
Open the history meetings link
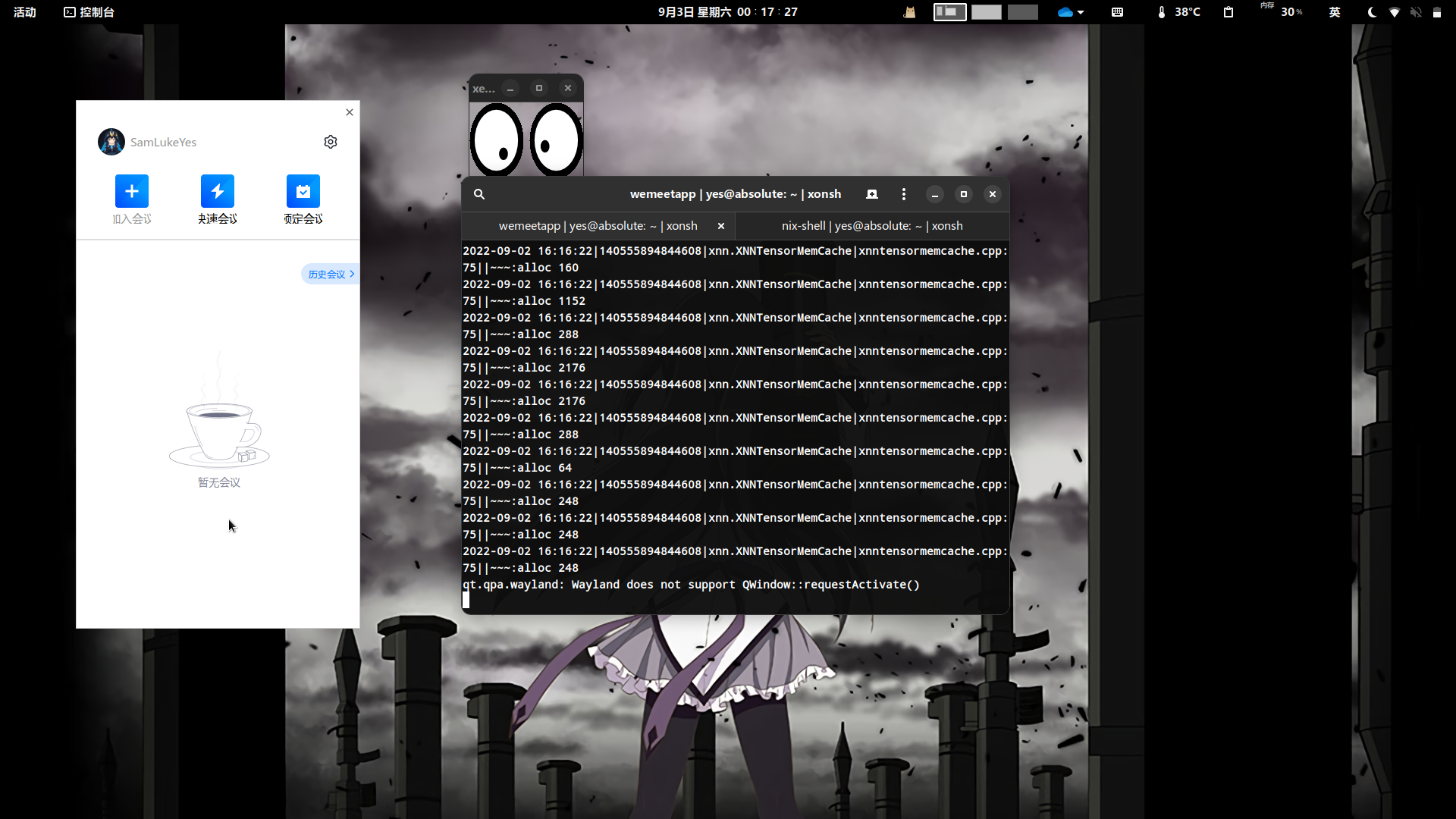click(x=331, y=275)
